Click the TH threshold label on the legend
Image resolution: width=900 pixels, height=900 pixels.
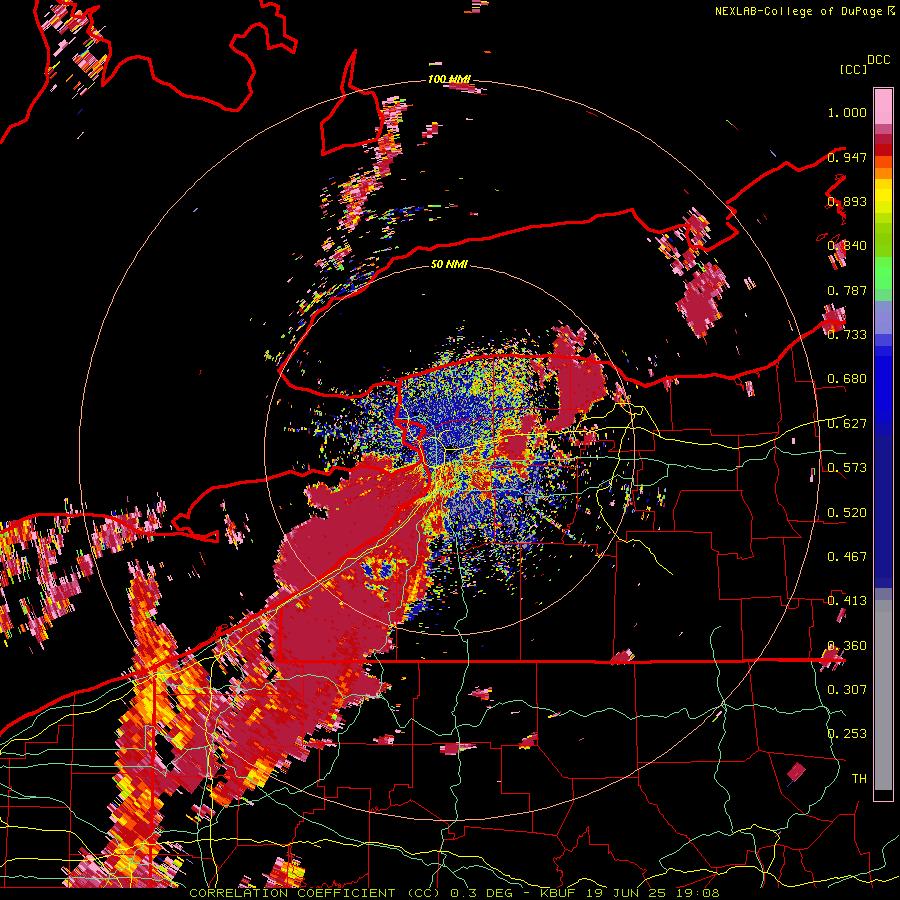(859, 779)
